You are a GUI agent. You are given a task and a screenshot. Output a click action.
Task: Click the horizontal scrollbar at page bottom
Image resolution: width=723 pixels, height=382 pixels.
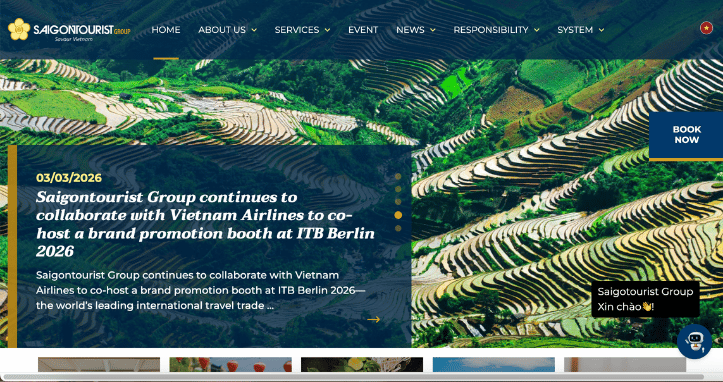coord(355,377)
